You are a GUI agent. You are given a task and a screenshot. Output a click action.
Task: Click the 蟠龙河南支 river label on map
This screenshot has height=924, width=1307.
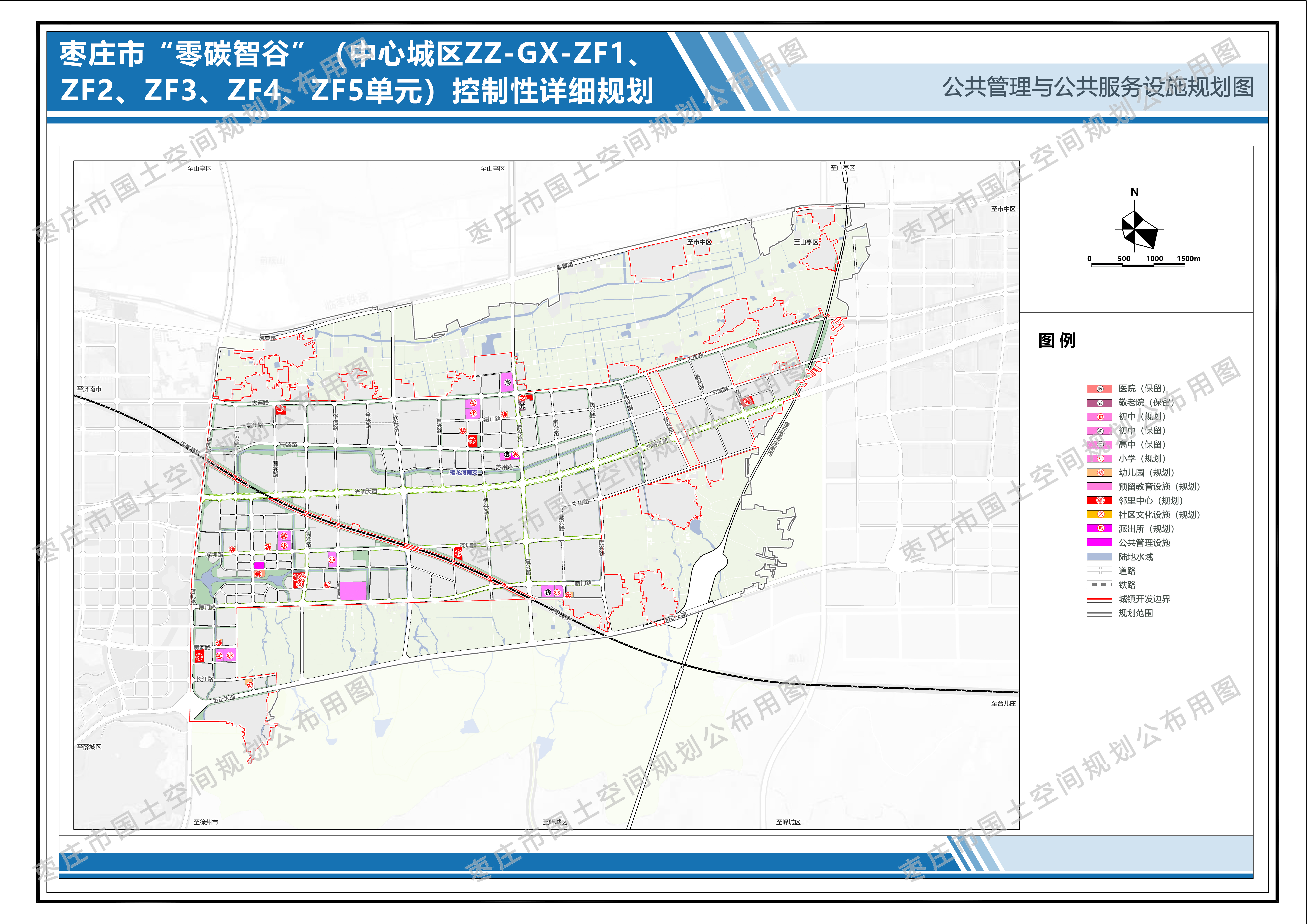point(464,473)
